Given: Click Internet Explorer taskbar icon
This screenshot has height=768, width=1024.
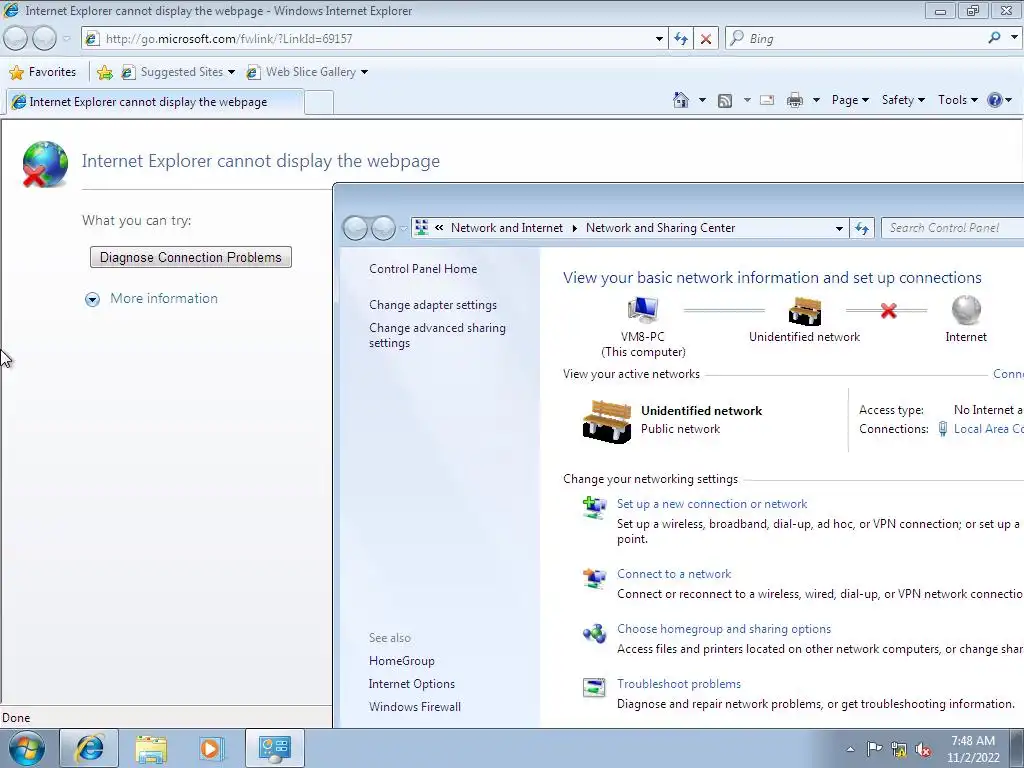Looking at the screenshot, I should [89, 748].
